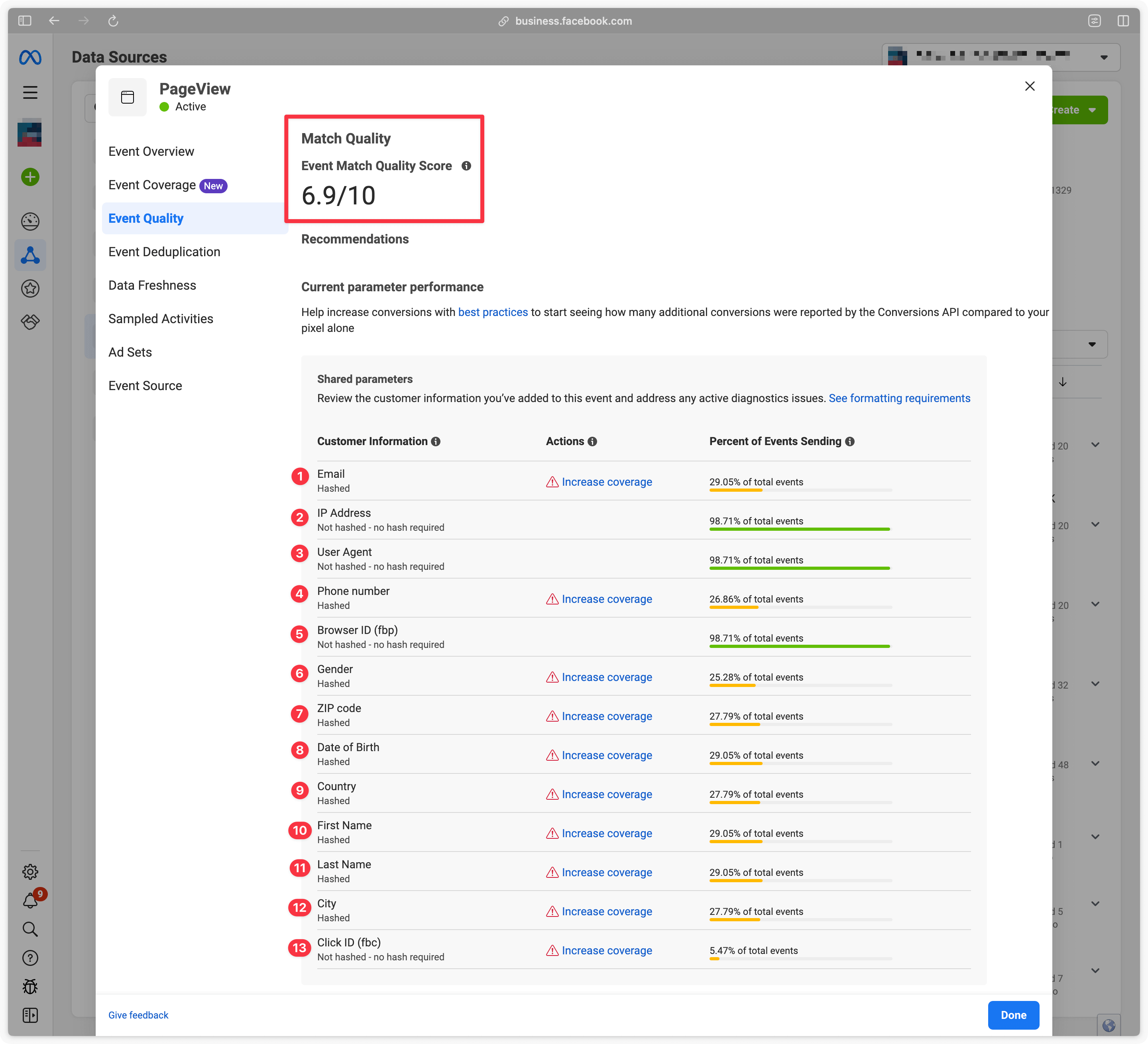Reload the page with refresh icon
The image size is (1148, 1044).
[x=113, y=21]
